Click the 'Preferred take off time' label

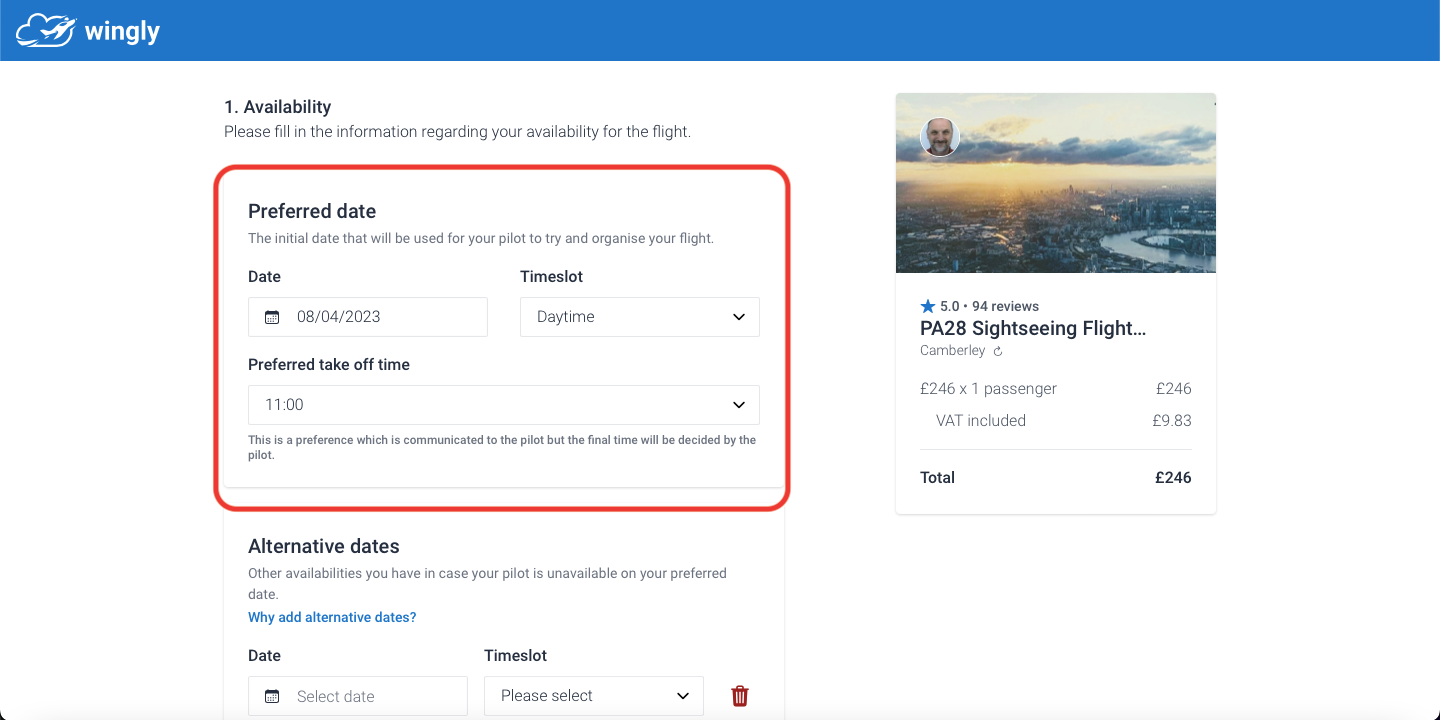(329, 365)
